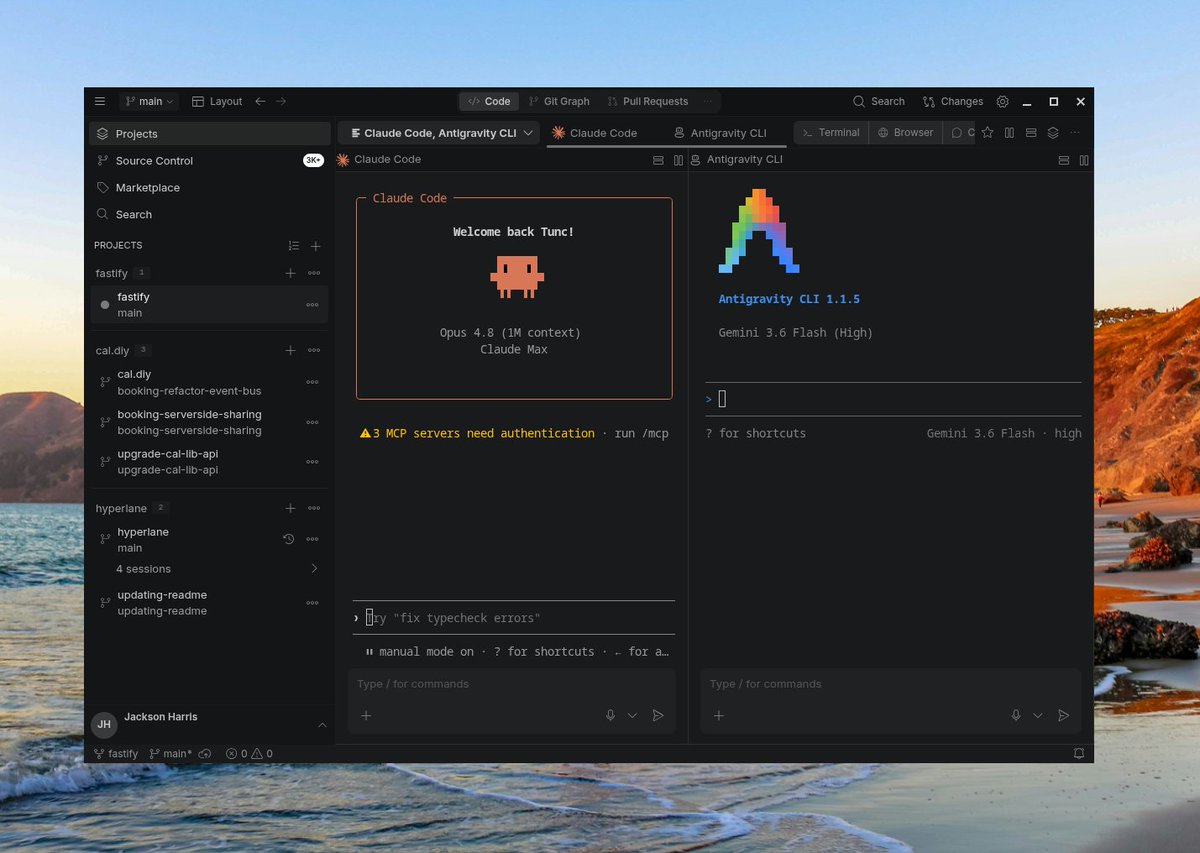Open the history icon on hyperlane row
Viewport: 1200px width, 853px height.
289,539
